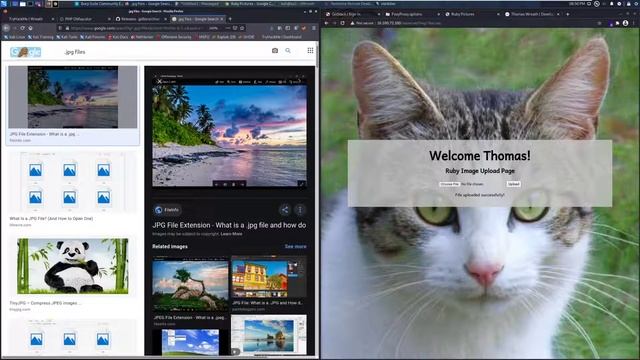
Task: Open the Offensive Security bookmark
Action: pos(173,37)
